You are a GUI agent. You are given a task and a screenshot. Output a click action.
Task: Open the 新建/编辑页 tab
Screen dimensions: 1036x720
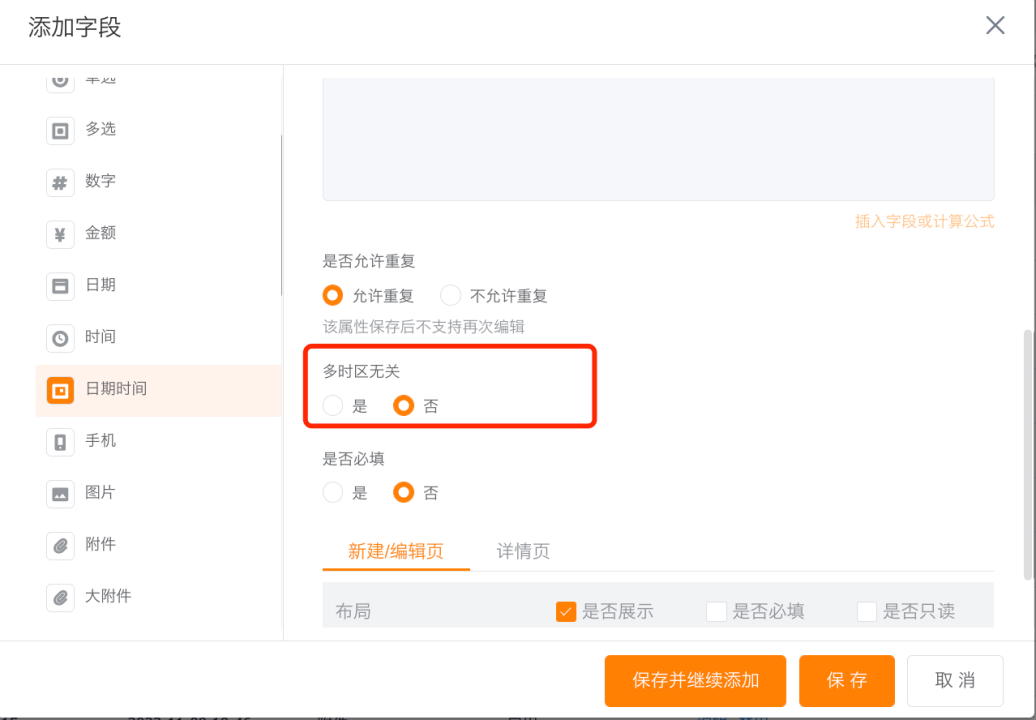[396, 551]
